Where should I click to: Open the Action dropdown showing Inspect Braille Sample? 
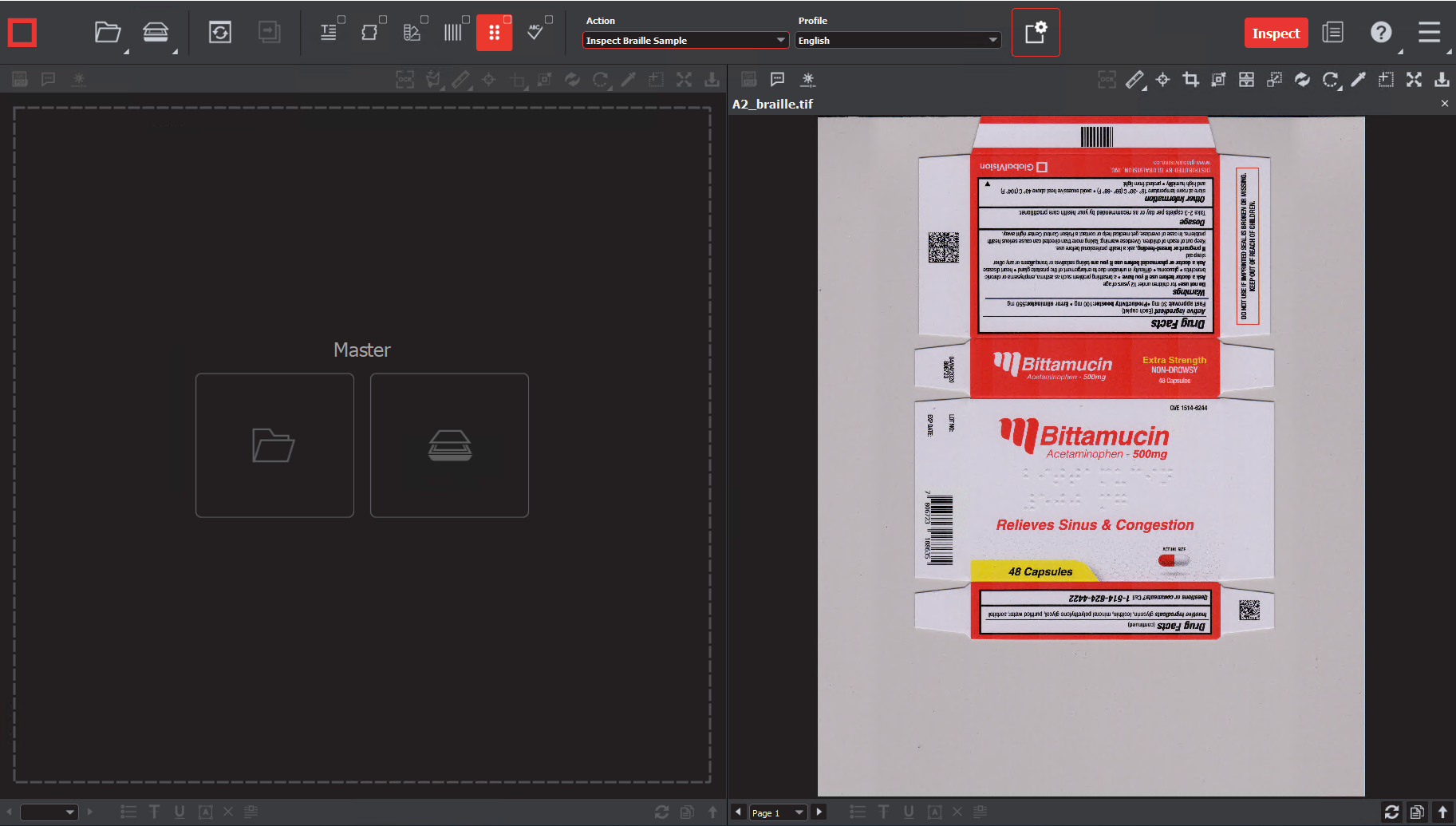(x=685, y=41)
